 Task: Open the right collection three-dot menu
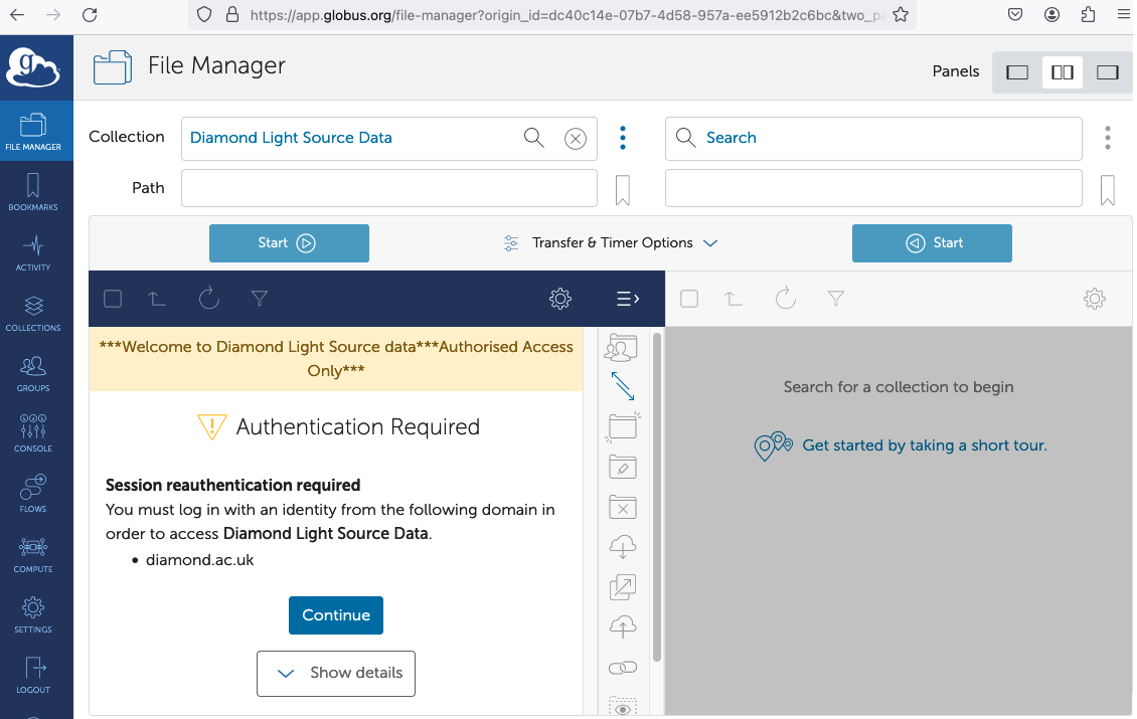tap(1107, 138)
